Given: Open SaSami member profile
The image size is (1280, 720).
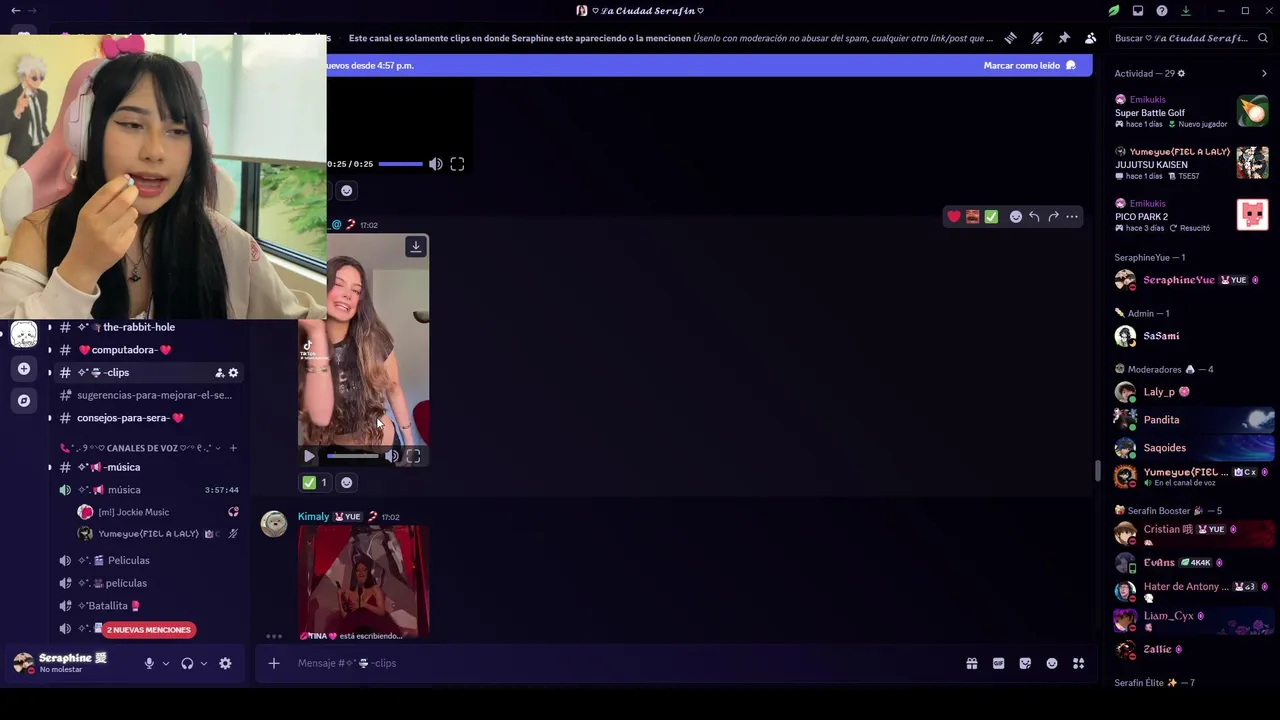Looking at the screenshot, I should tap(1192, 336).
